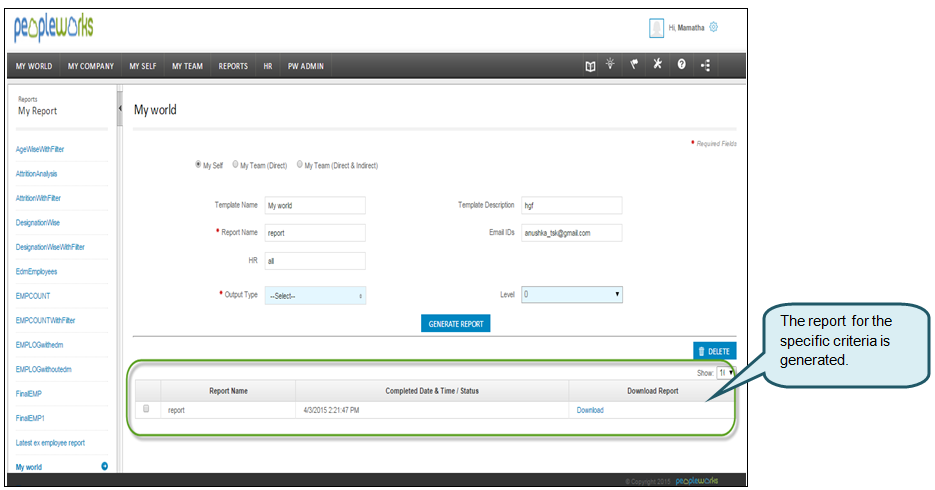This screenshot has width=935, height=490.
Task: Click the user profile avatar picture
Action: click(x=656, y=28)
